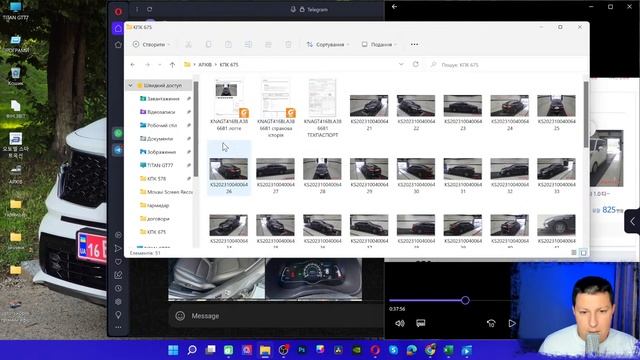Select the ТЕХПАСПОРТ document file
The width and height of the screenshot is (640, 360).
[322, 108]
